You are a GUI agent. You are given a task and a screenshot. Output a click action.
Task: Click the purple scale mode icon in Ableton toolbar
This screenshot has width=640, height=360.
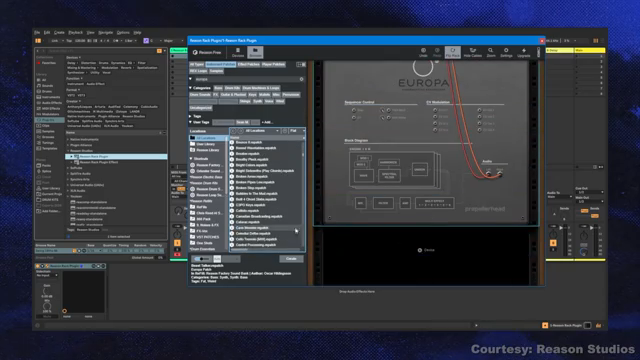click(146, 41)
